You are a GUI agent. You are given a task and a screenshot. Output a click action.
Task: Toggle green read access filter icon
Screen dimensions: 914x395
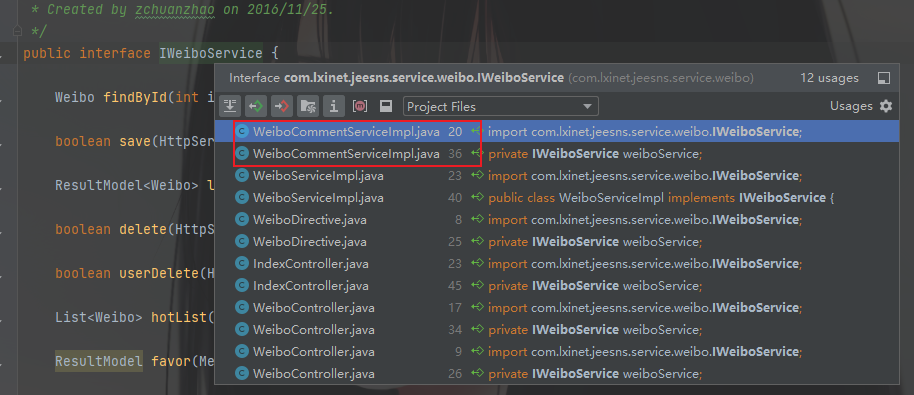tap(255, 106)
